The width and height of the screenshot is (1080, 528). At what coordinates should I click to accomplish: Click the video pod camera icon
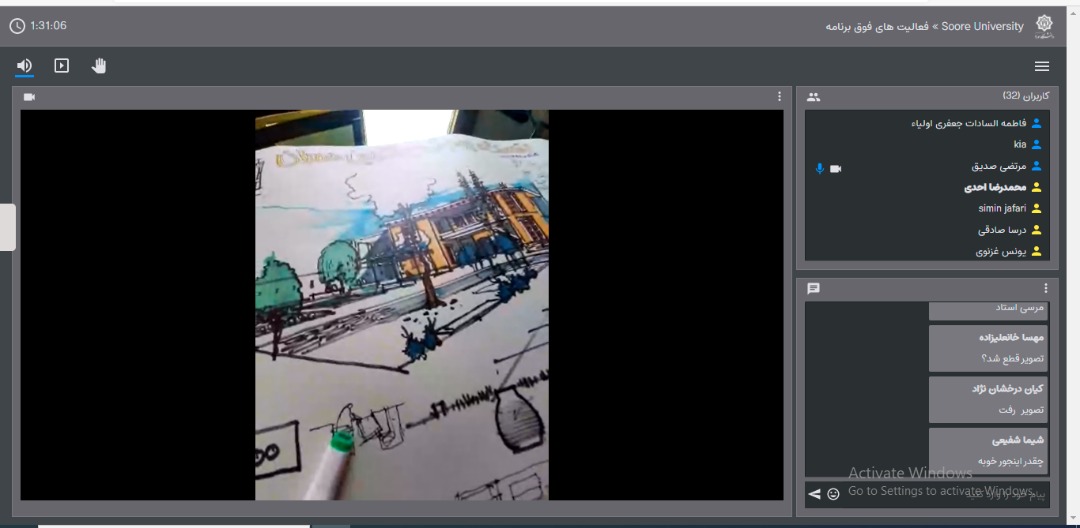29,97
